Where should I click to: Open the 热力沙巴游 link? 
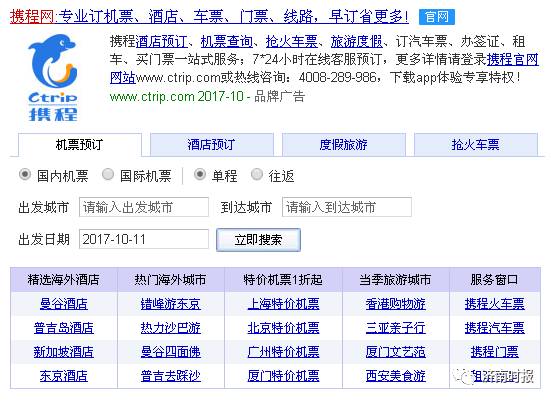[x=171, y=328]
